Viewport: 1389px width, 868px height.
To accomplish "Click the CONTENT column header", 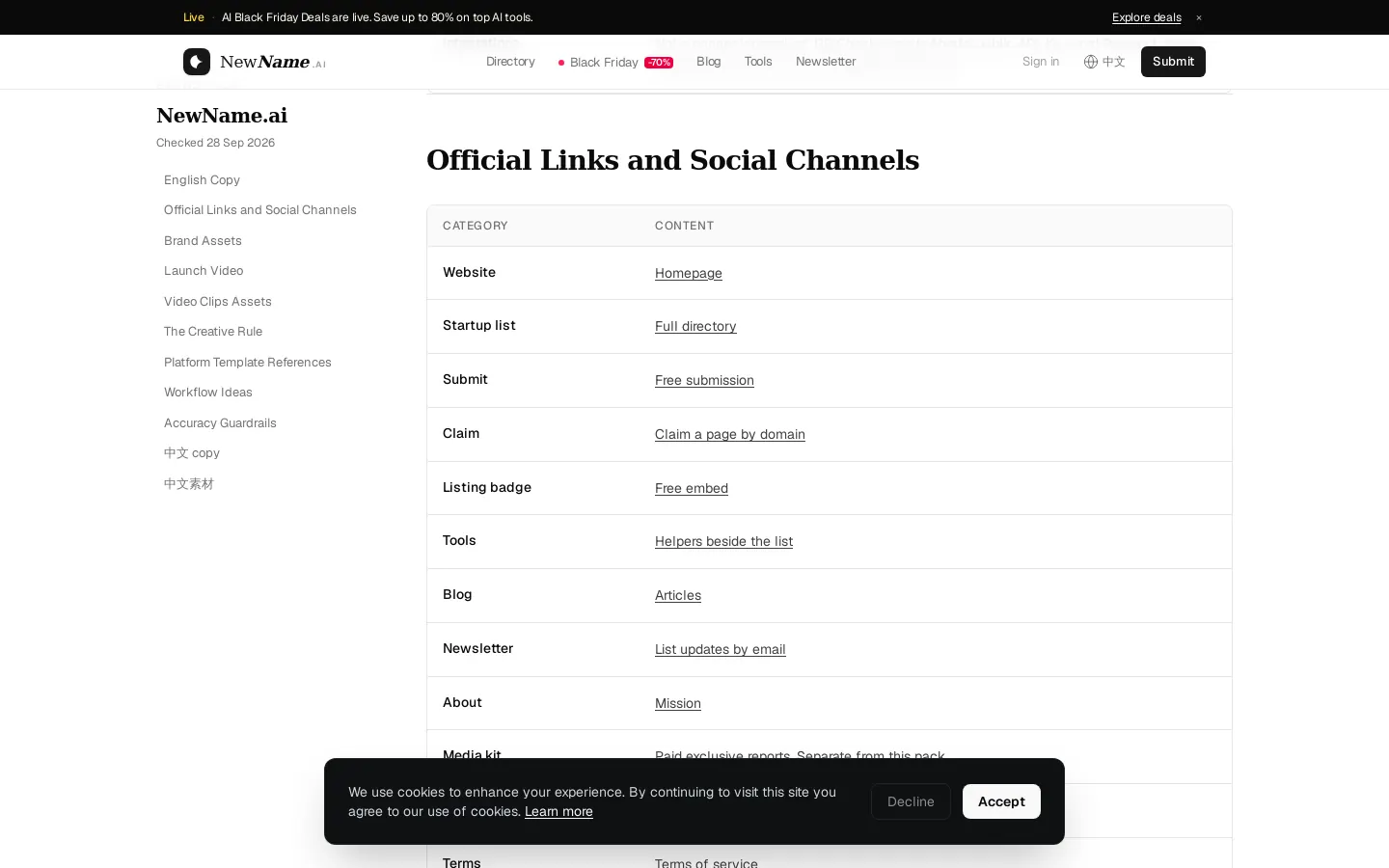I will pyautogui.click(x=685, y=226).
